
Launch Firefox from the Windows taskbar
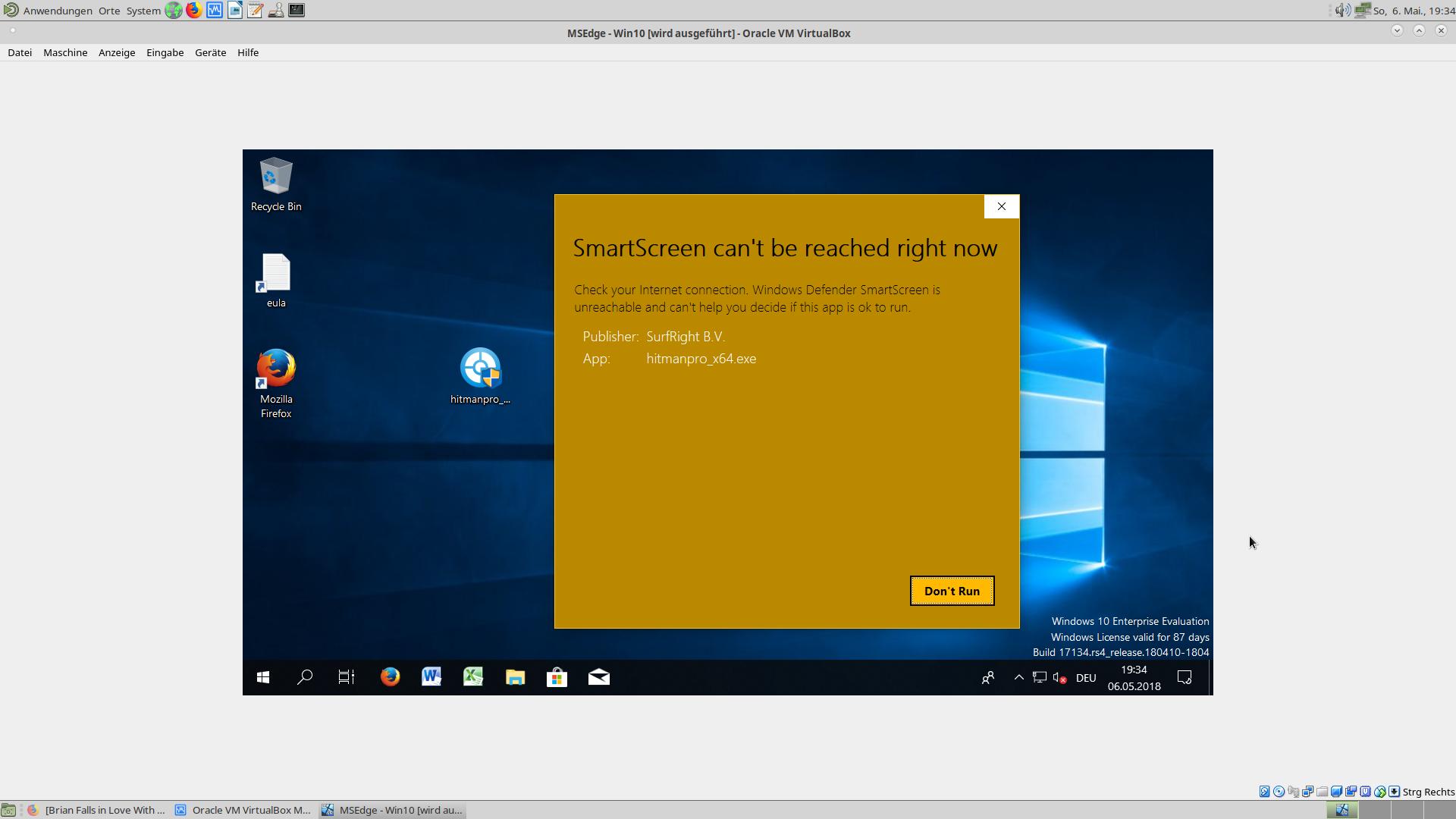click(x=390, y=677)
